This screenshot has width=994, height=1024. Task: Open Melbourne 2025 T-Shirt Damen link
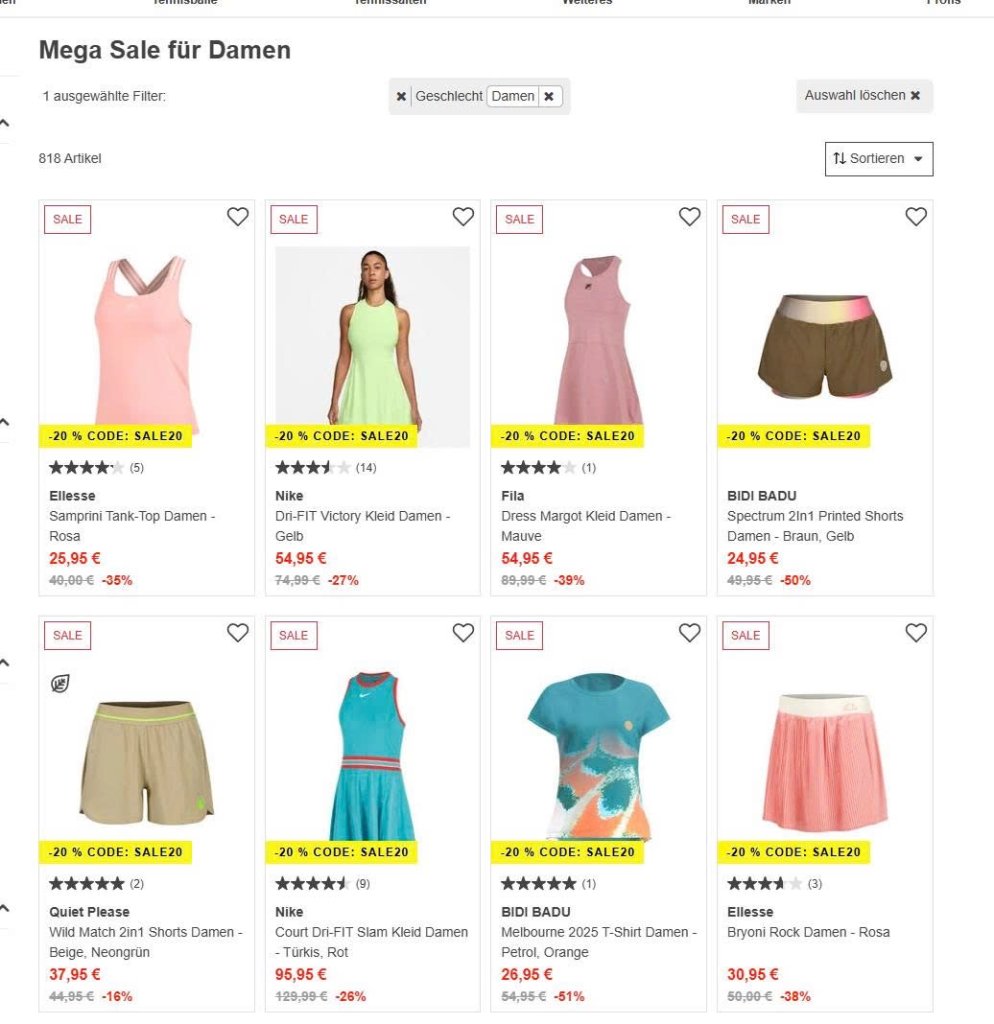(x=599, y=942)
